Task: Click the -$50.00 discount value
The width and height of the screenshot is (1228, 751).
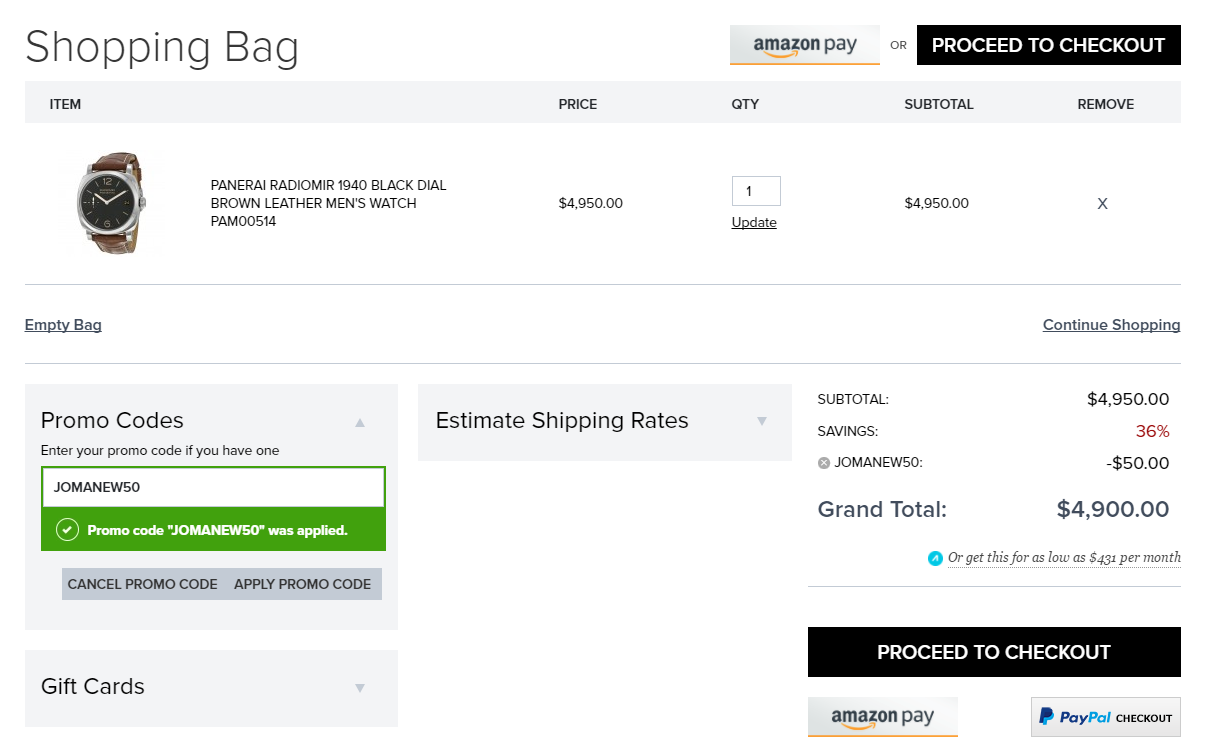Action: (1138, 463)
